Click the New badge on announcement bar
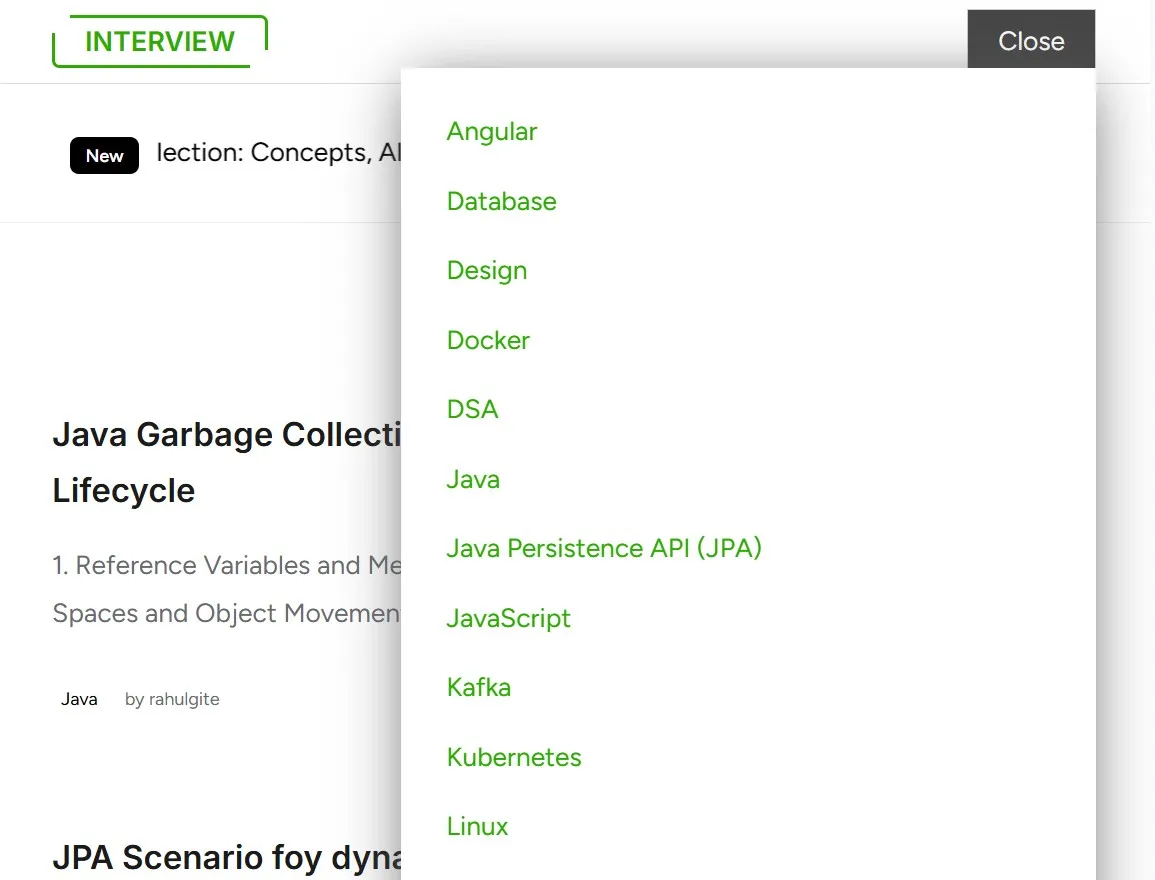1155x880 pixels. (x=105, y=155)
